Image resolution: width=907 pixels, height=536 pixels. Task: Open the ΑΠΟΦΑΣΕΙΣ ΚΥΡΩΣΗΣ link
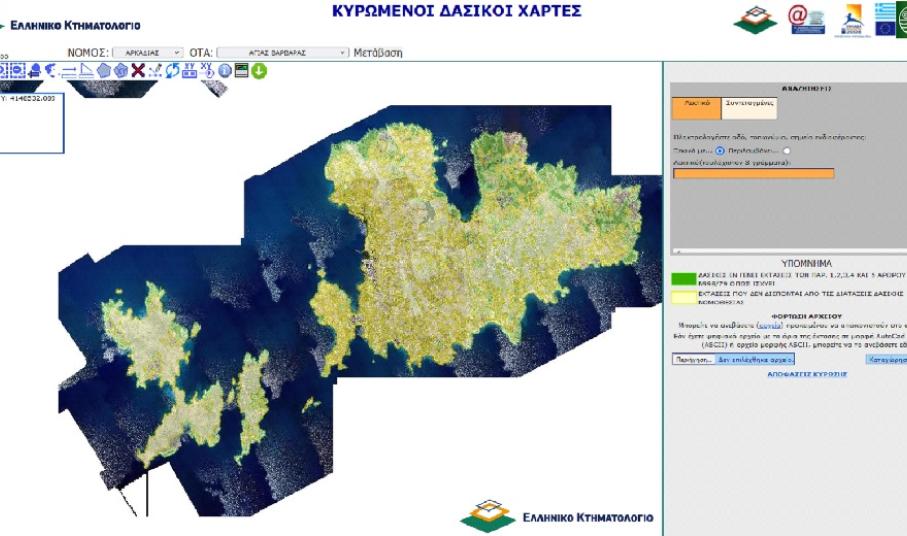click(x=806, y=373)
